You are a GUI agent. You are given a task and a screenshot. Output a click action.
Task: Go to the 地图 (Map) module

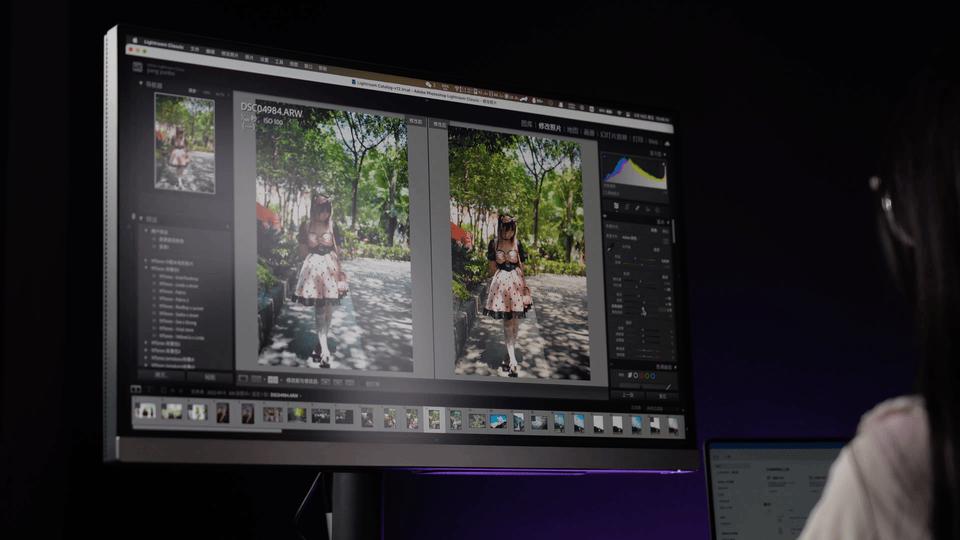572,130
